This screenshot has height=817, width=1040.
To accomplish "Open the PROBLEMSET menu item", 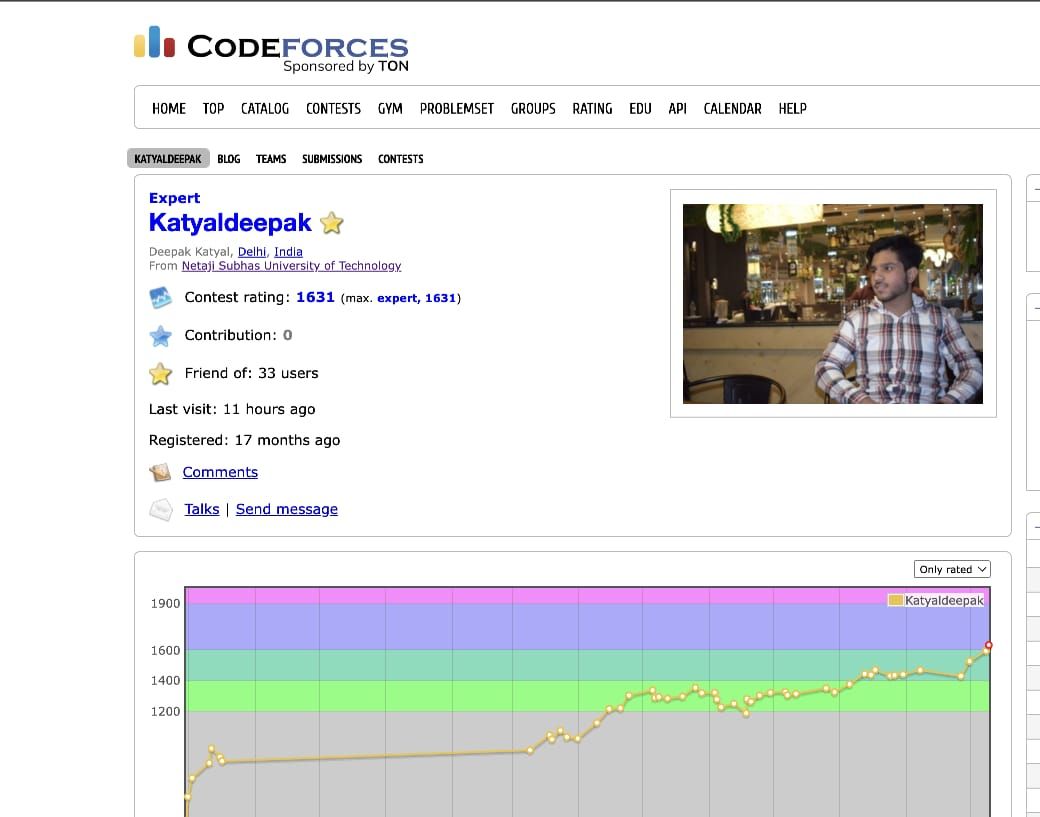I will pyautogui.click(x=456, y=108).
